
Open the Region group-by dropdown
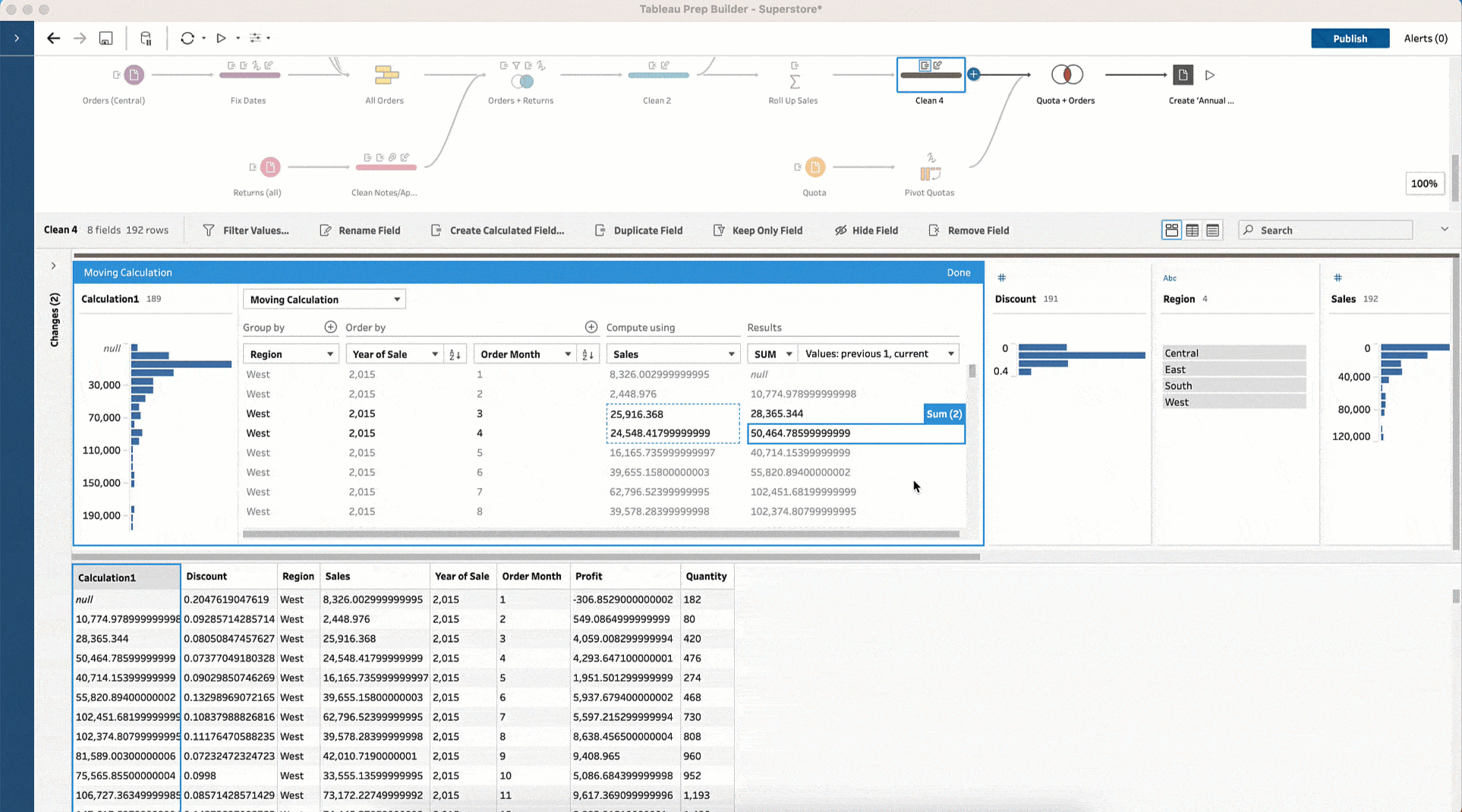[291, 354]
